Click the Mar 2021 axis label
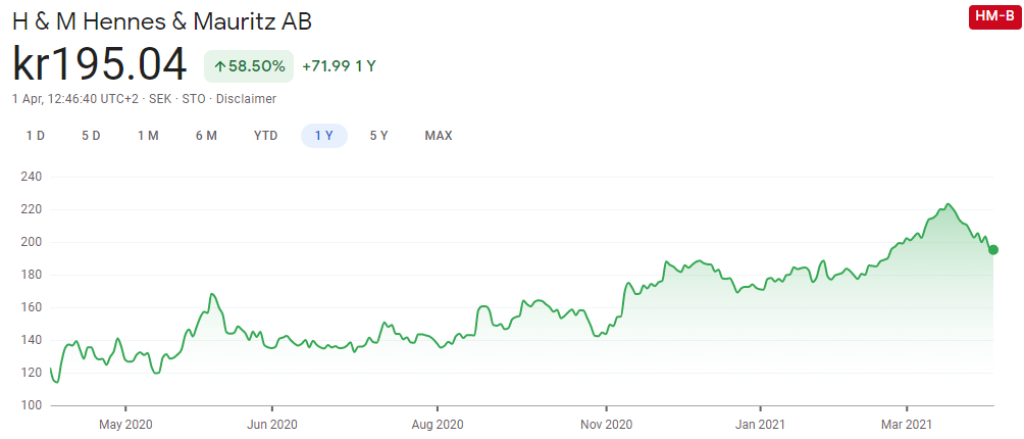The height and width of the screenshot is (439, 1024). (x=908, y=425)
